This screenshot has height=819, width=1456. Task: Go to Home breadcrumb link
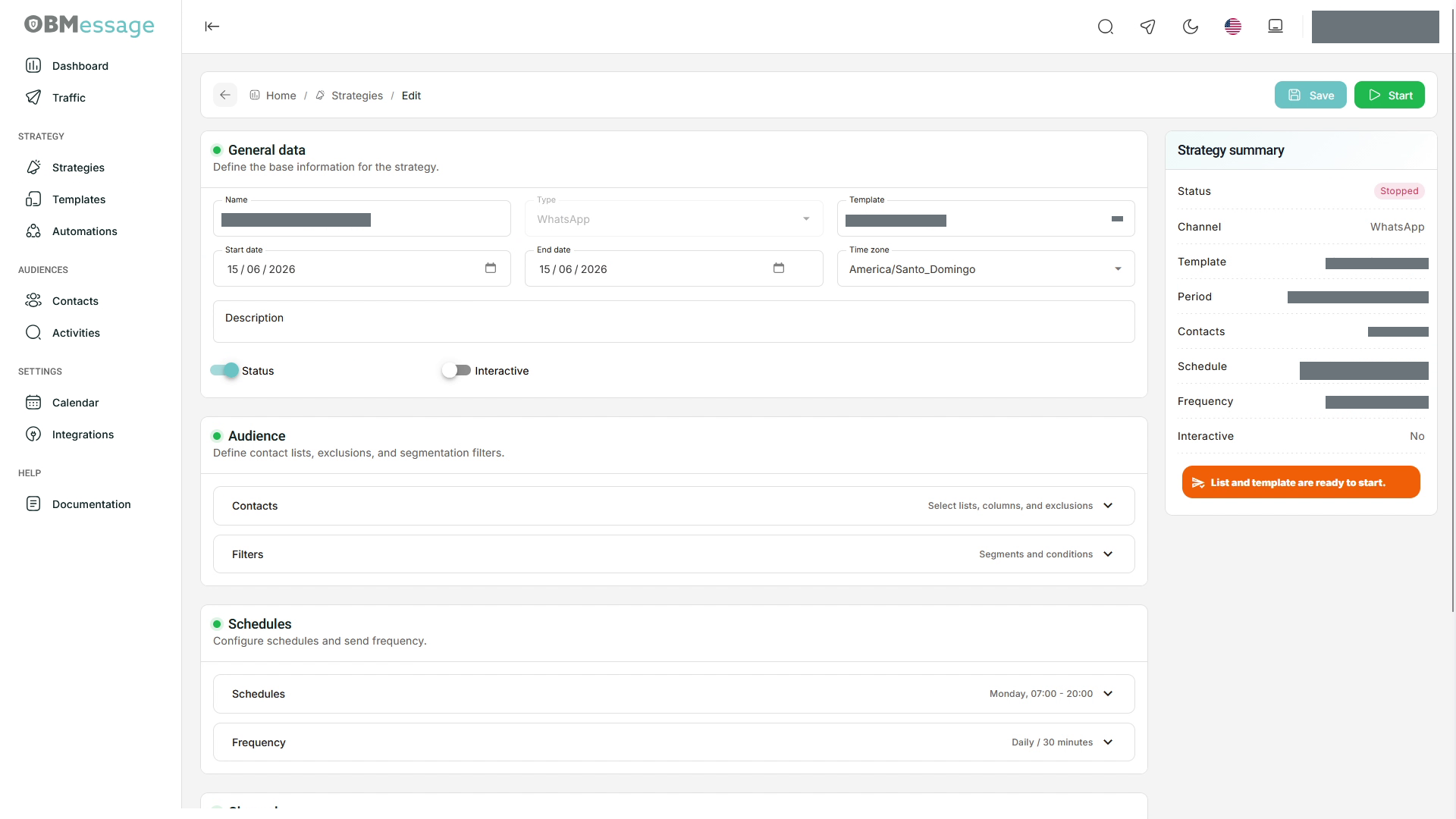pos(273,96)
